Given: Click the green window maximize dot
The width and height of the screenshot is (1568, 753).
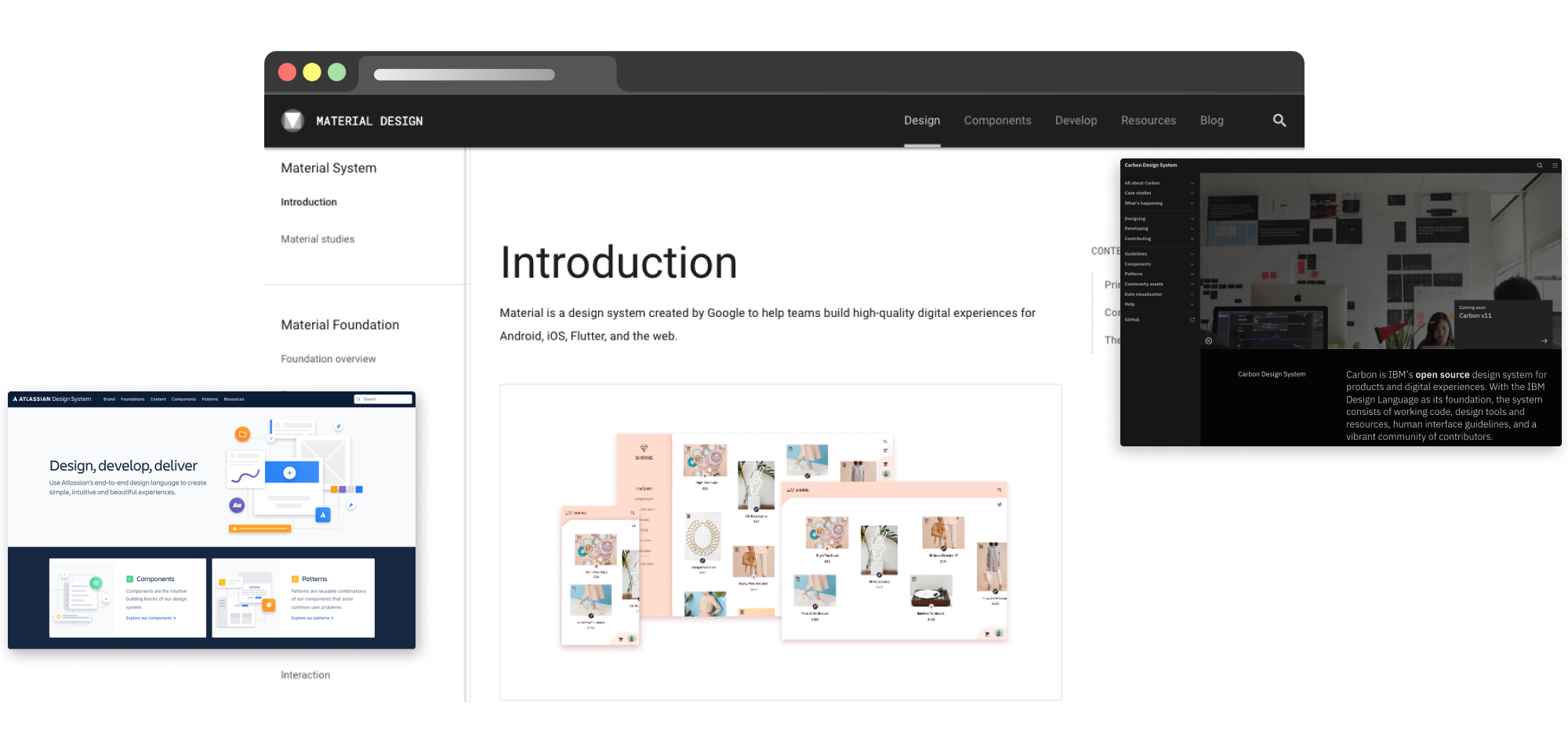Looking at the screenshot, I should [337, 72].
